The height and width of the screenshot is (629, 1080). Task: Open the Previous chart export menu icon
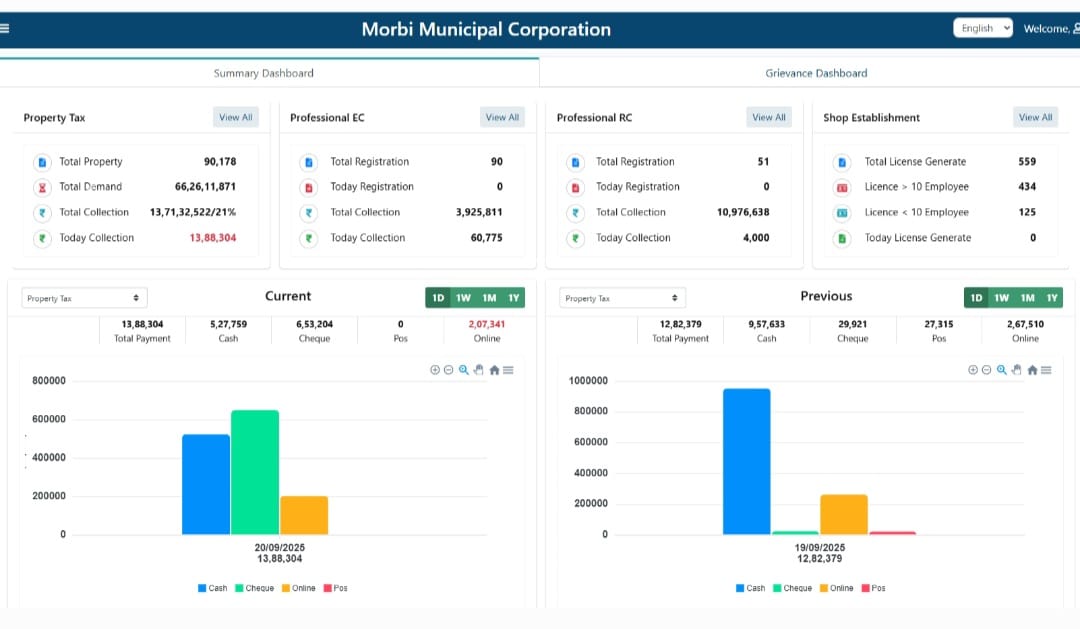(1046, 370)
